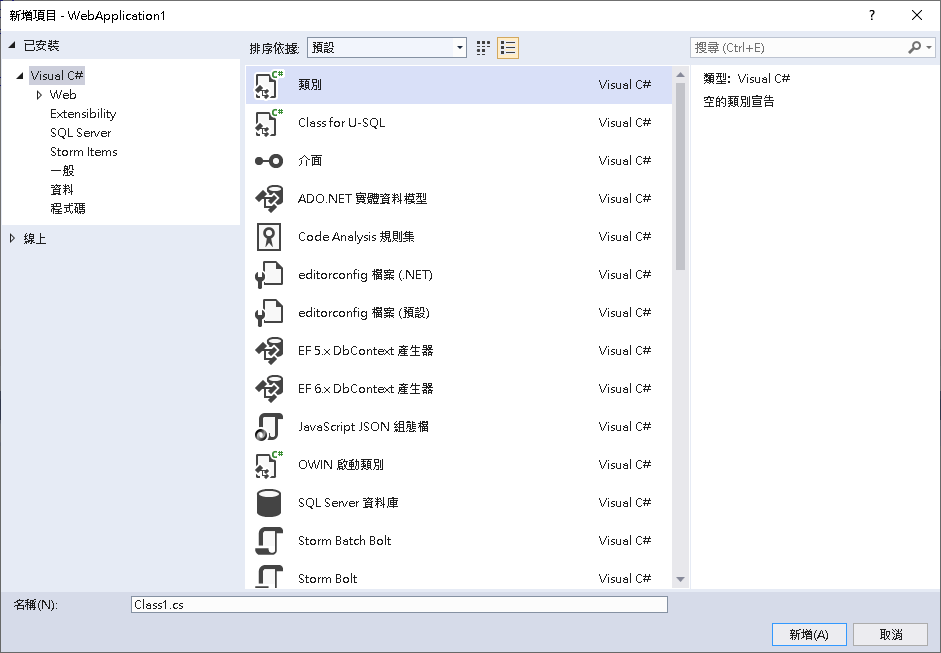Click the OWIN 啟動類別 icon
Viewport: 941px width, 653px height.
269,465
